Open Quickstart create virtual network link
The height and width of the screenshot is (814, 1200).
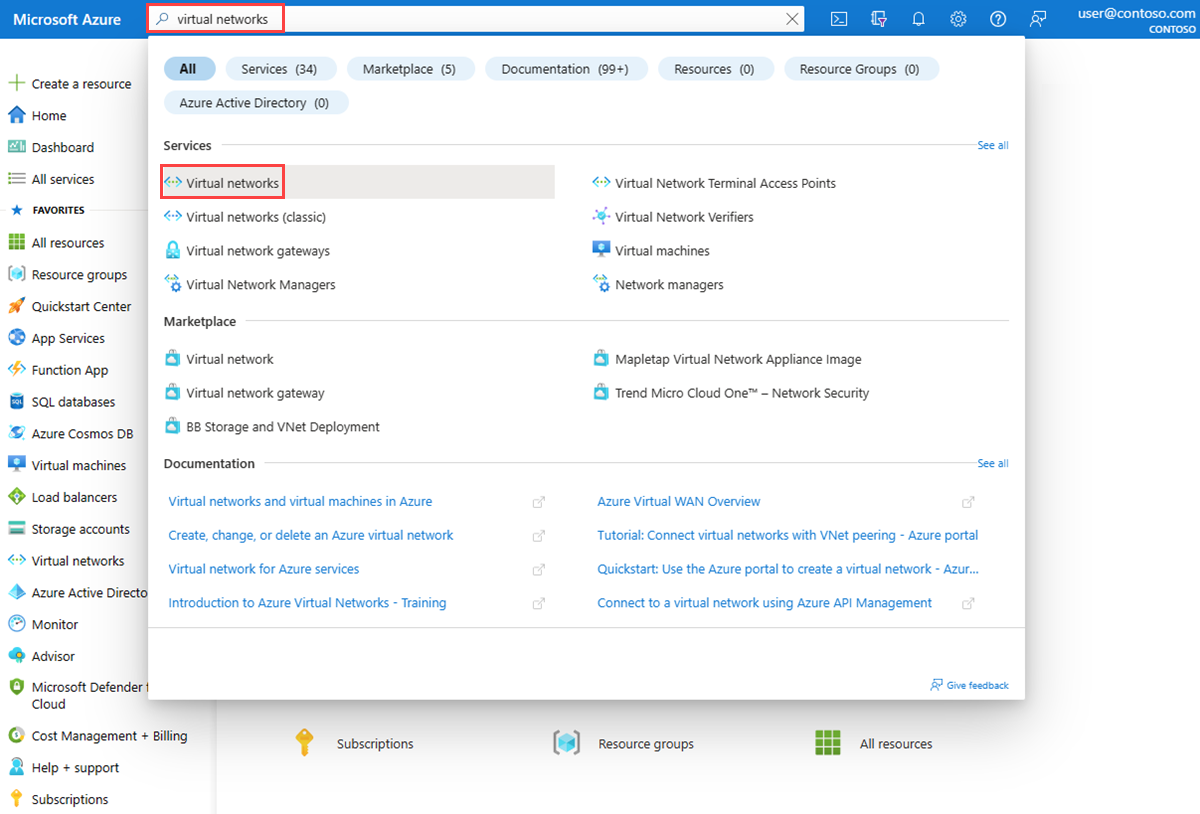pyautogui.click(x=788, y=569)
